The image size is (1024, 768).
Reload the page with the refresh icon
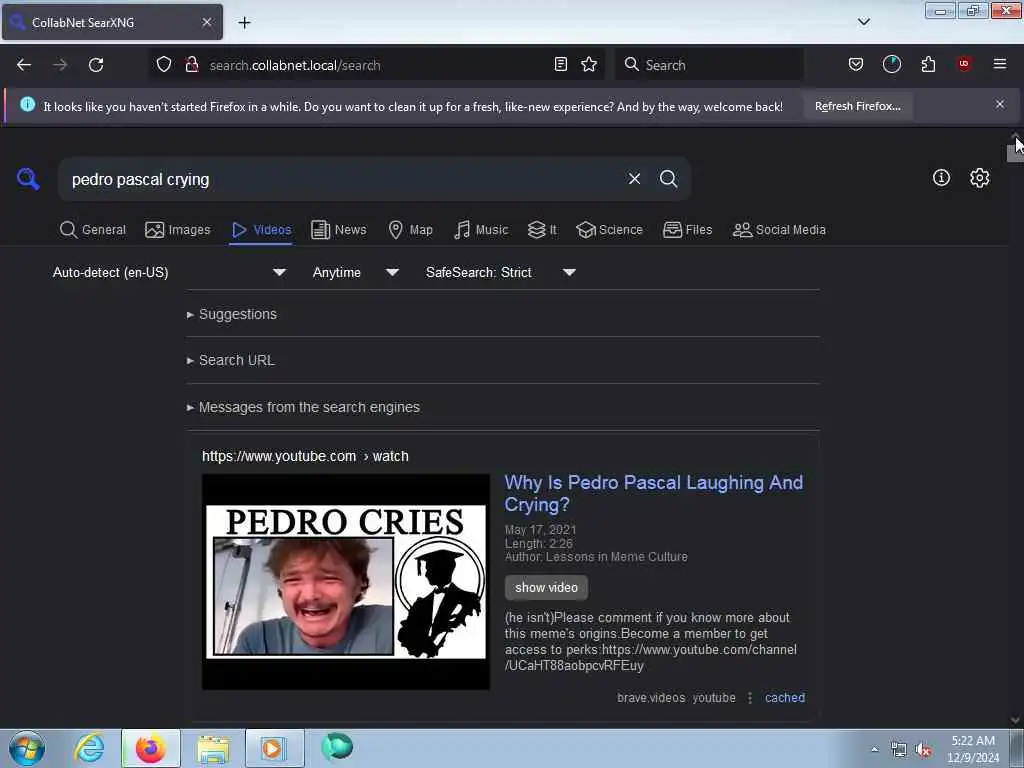[96, 65]
